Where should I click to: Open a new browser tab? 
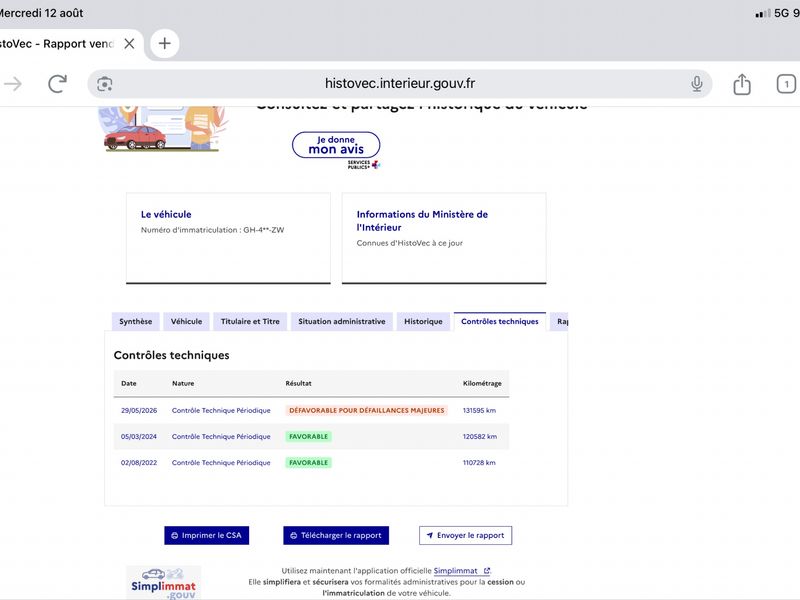point(164,43)
